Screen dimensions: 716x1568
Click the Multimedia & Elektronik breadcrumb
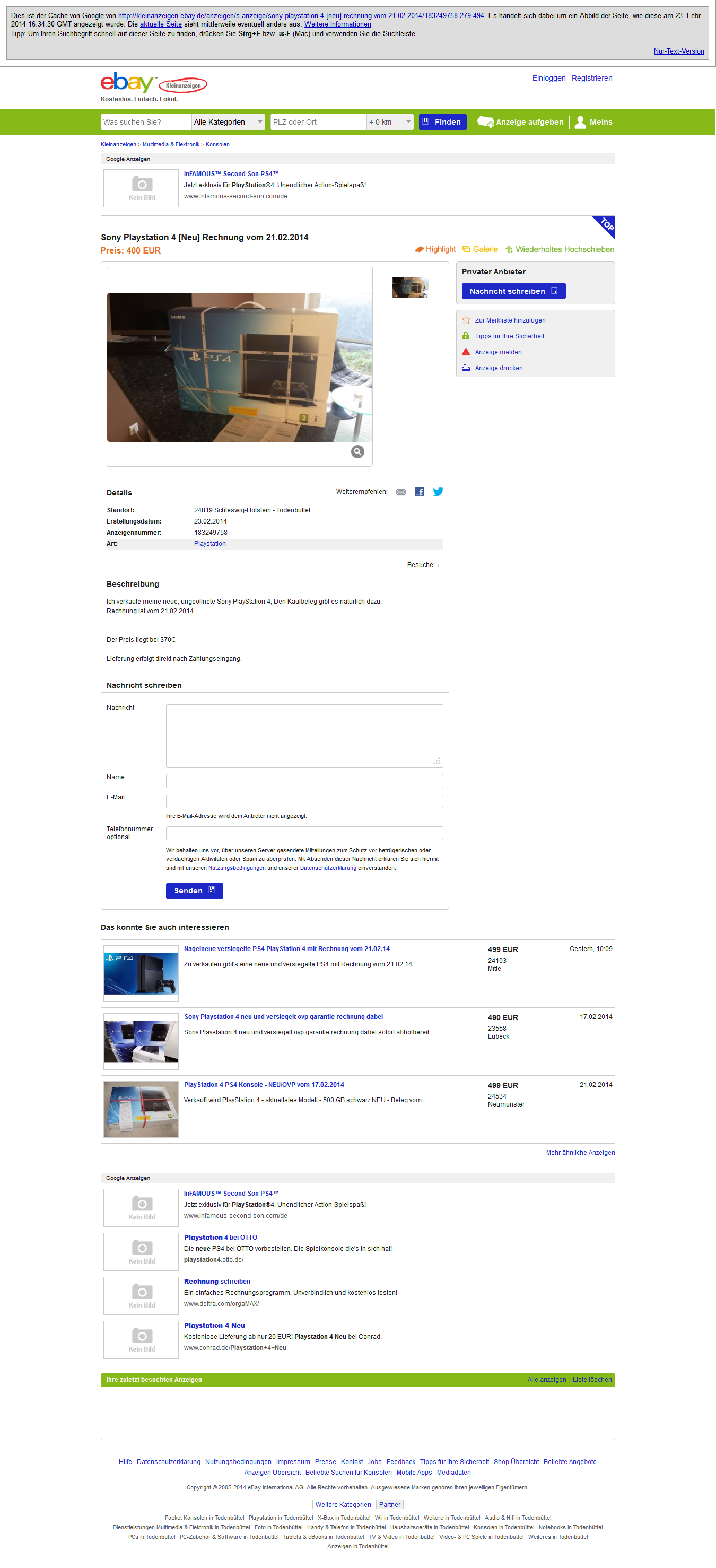tap(170, 144)
